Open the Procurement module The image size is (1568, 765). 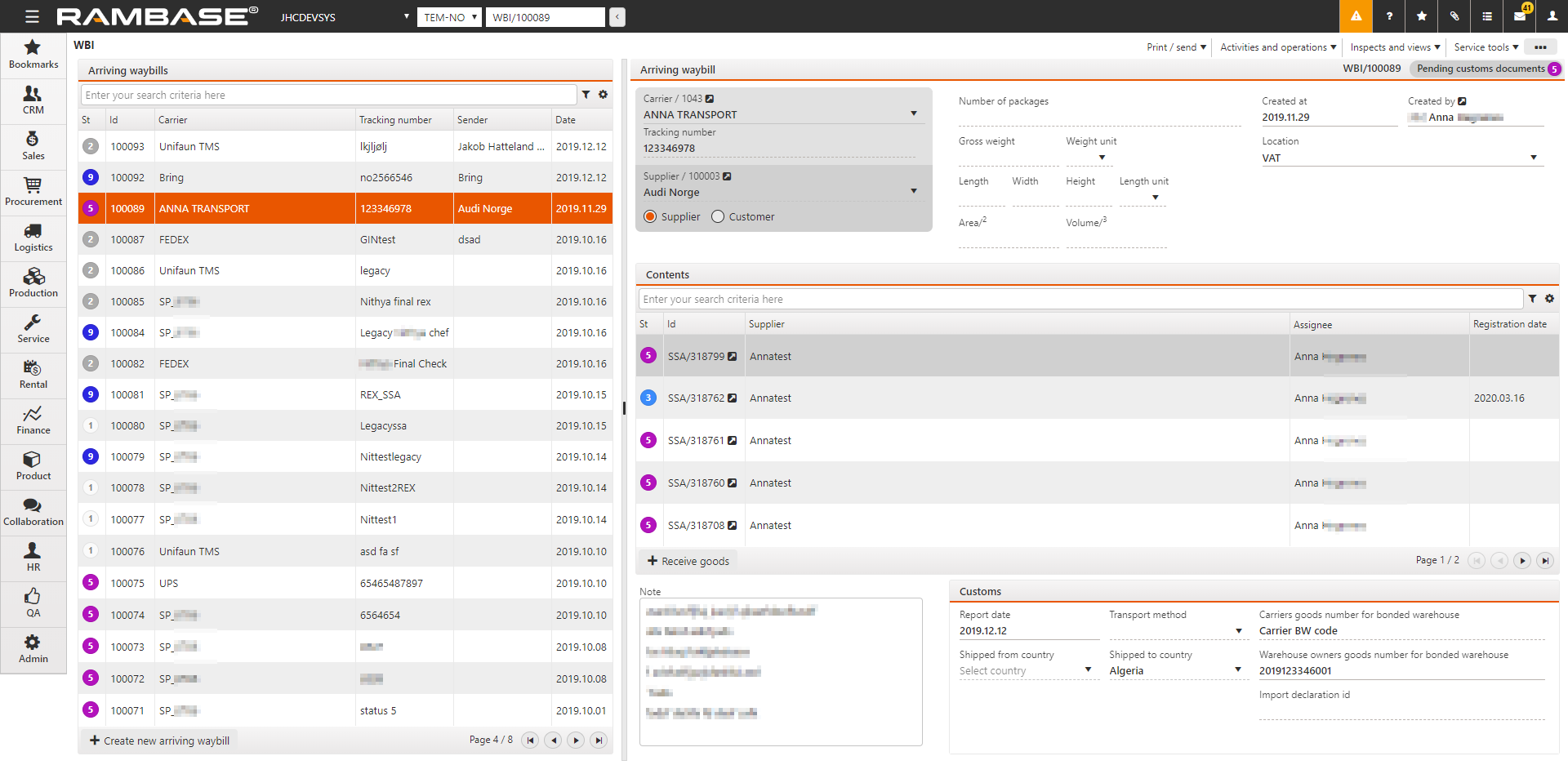tap(33, 192)
